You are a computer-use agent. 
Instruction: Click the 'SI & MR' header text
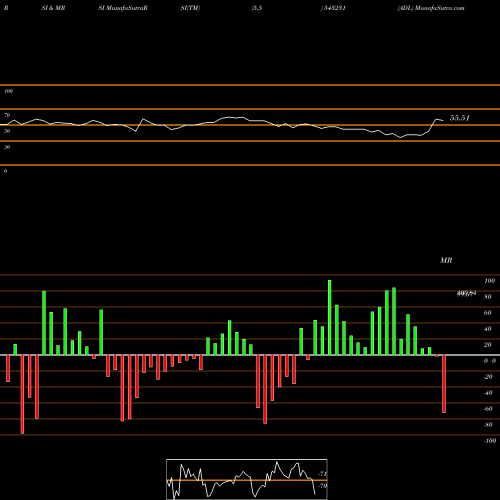(53, 8)
